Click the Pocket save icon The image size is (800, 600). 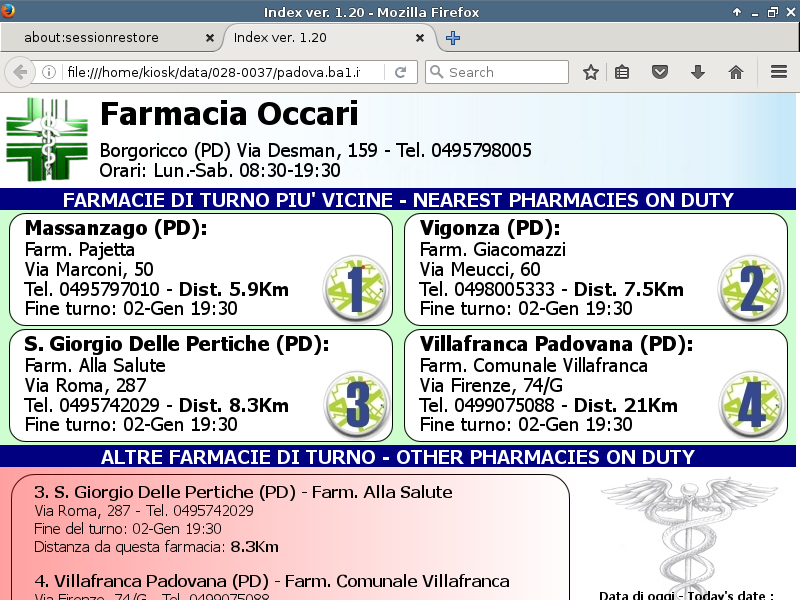(x=660, y=72)
